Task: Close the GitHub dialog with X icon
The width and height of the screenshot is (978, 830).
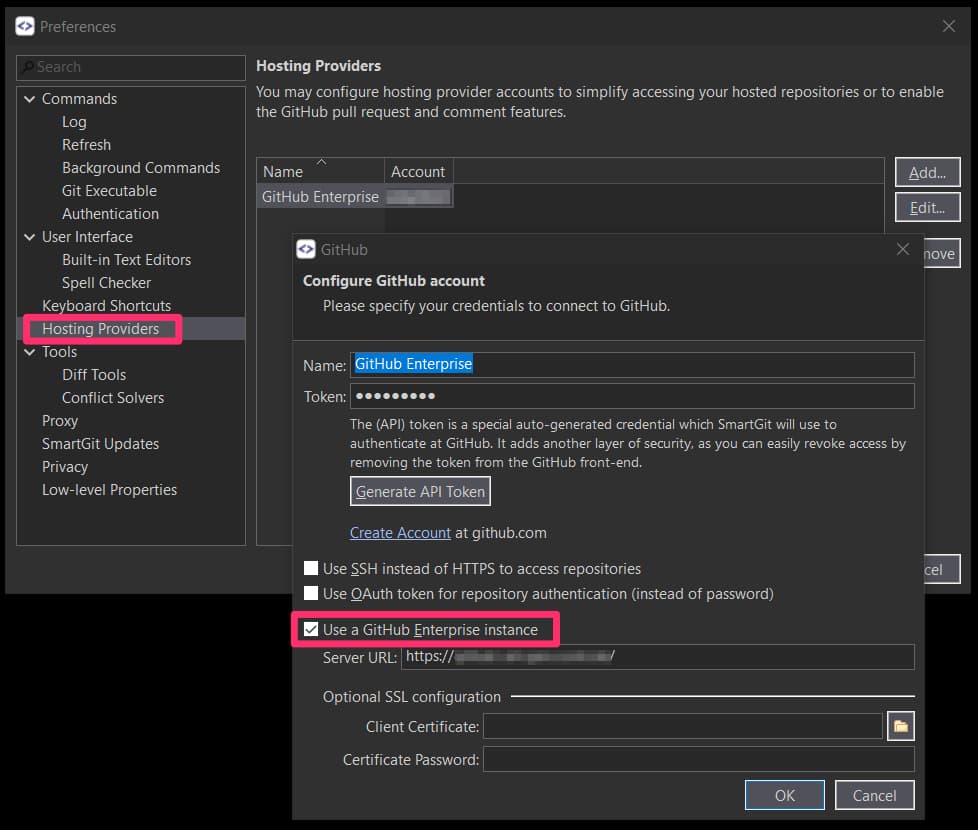Action: (x=902, y=249)
